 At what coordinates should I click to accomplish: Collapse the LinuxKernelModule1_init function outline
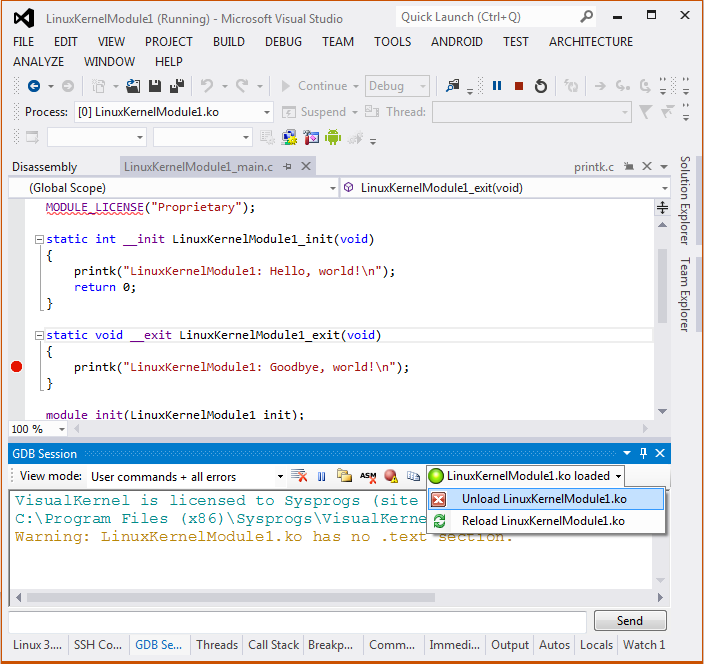click(x=39, y=240)
